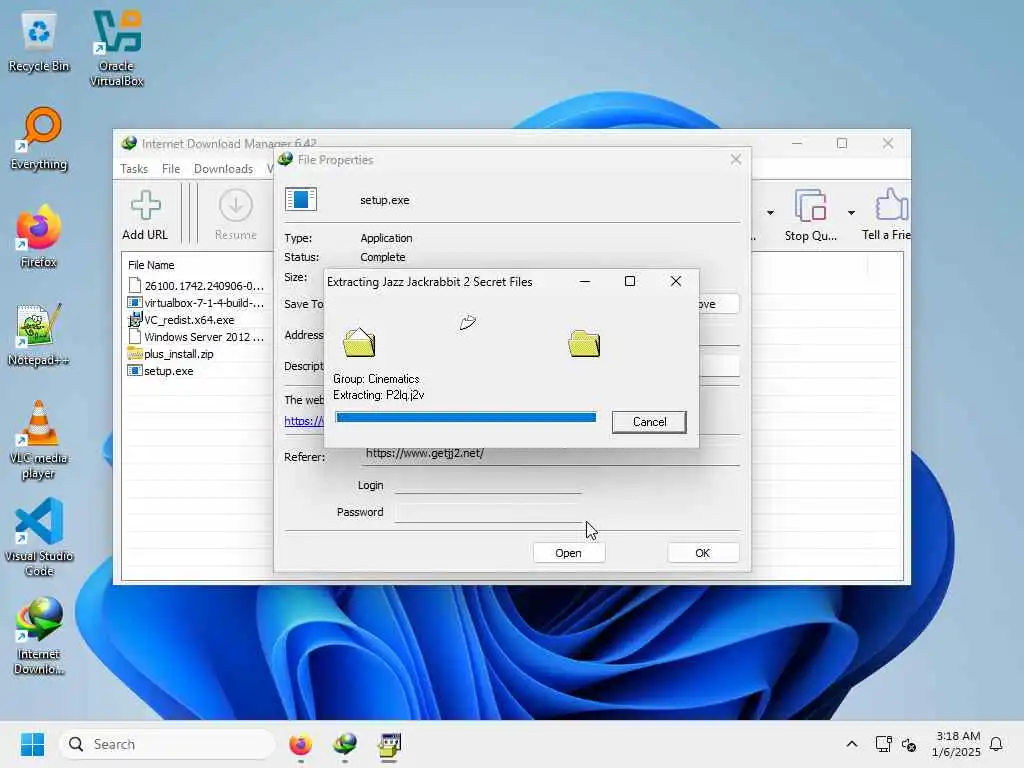The image size is (1024, 768).
Task: Click the Add URL toolbar icon
Action: click(145, 215)
